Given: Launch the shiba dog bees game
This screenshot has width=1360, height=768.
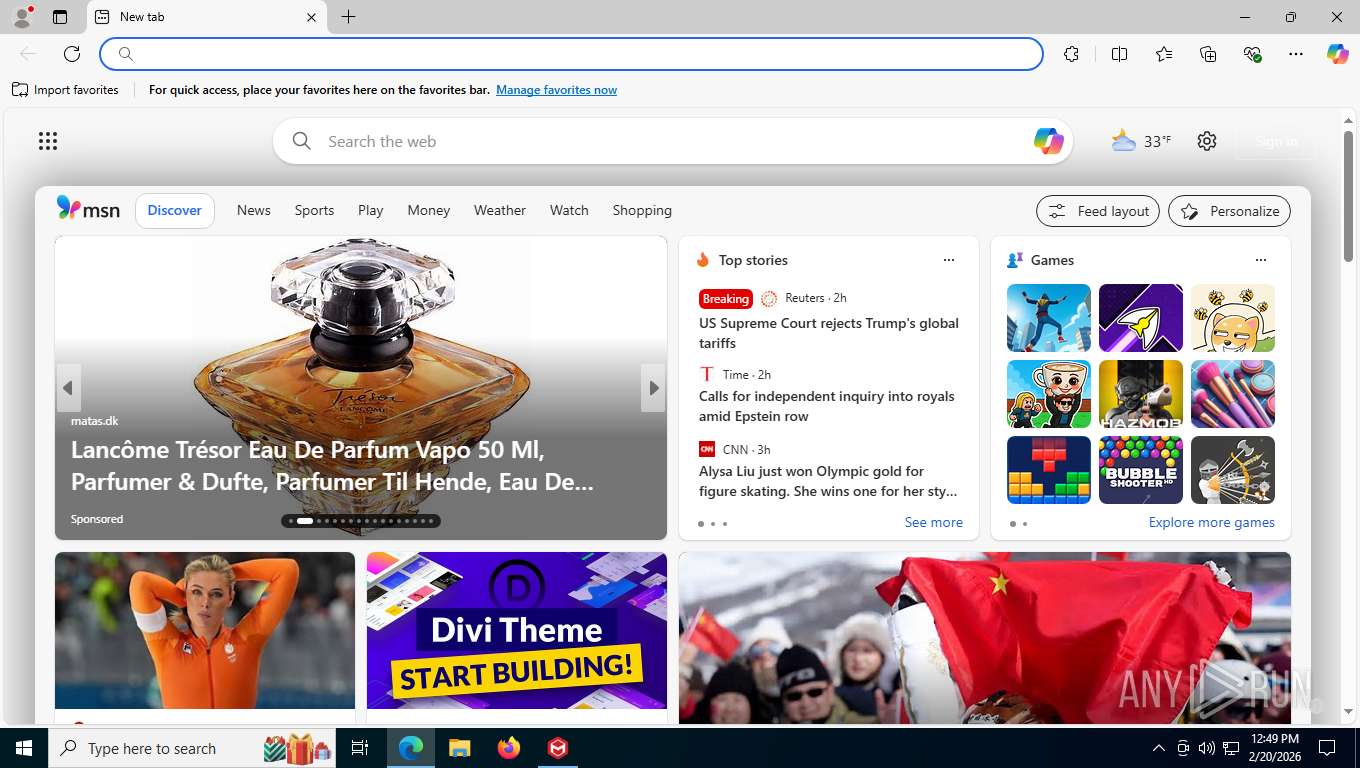Looking at the screenshot, I should click(1233, 318).
